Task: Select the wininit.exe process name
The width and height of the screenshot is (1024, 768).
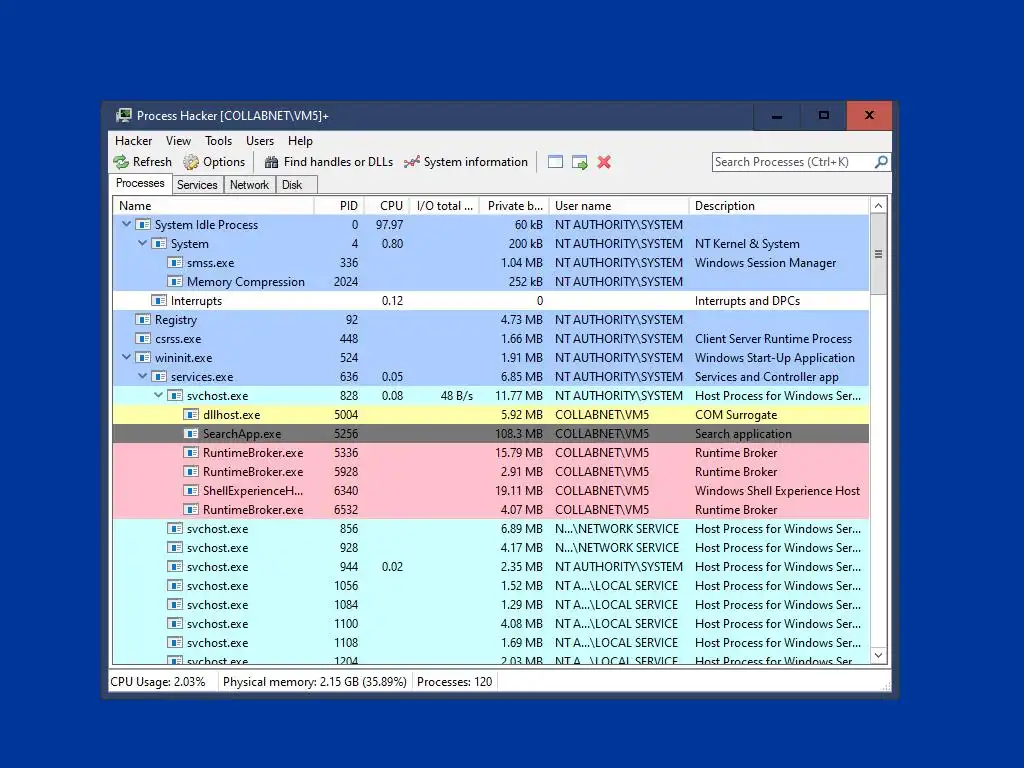Action: coord(184,358)
